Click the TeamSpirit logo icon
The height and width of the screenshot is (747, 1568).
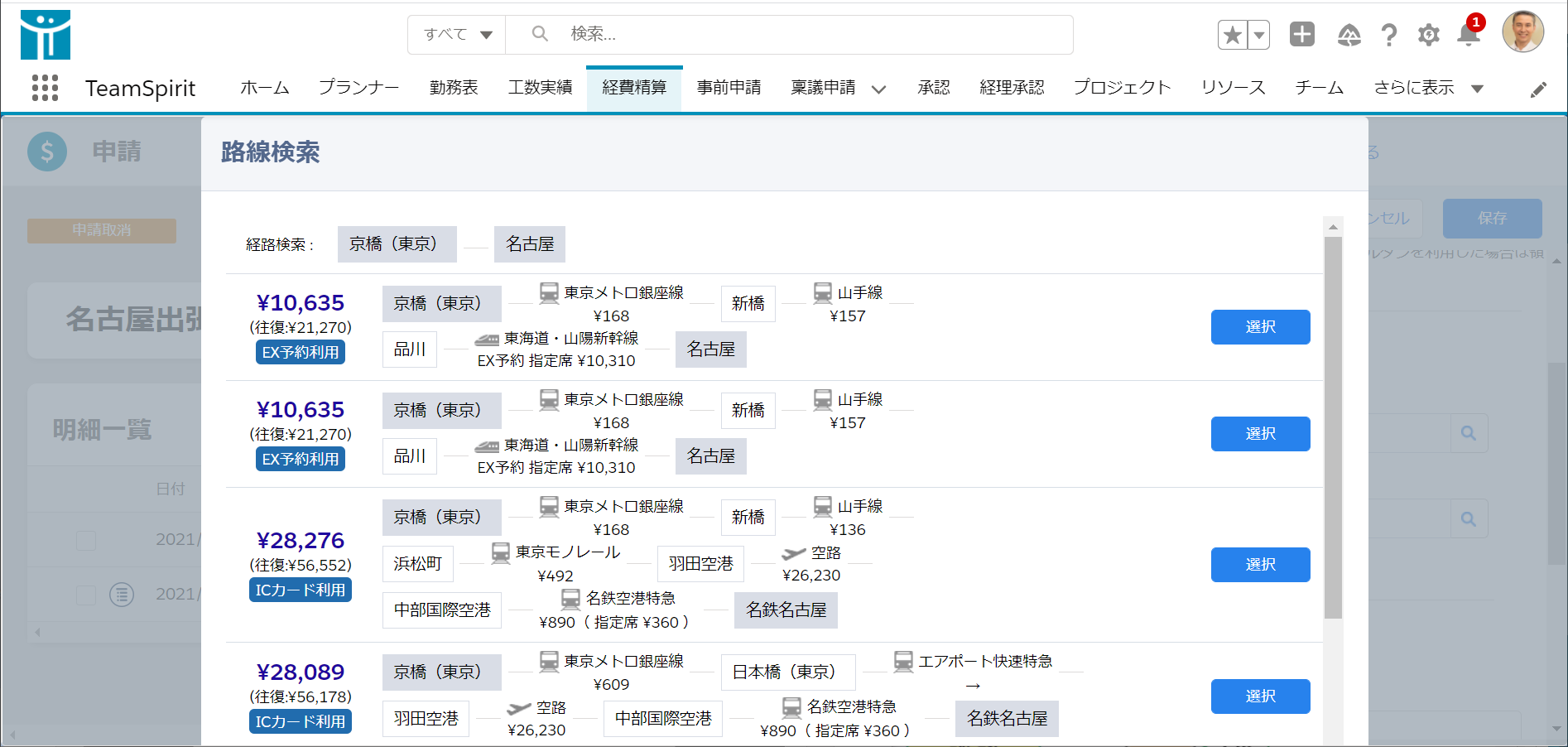click(x=46, y=35)
